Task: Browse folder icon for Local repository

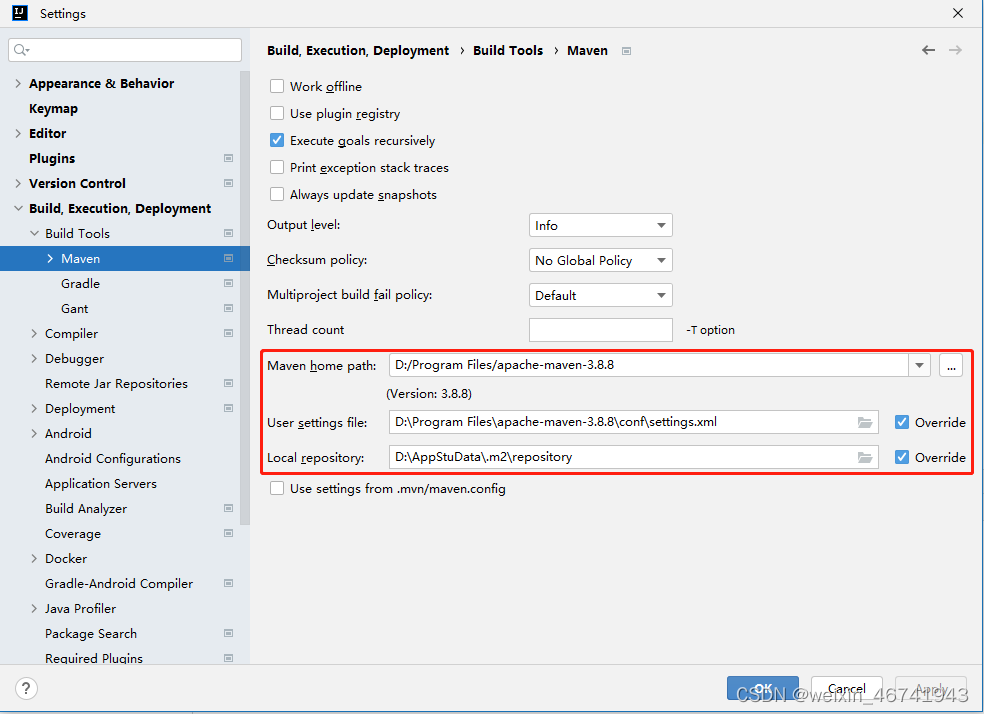Action: point(865,458)
